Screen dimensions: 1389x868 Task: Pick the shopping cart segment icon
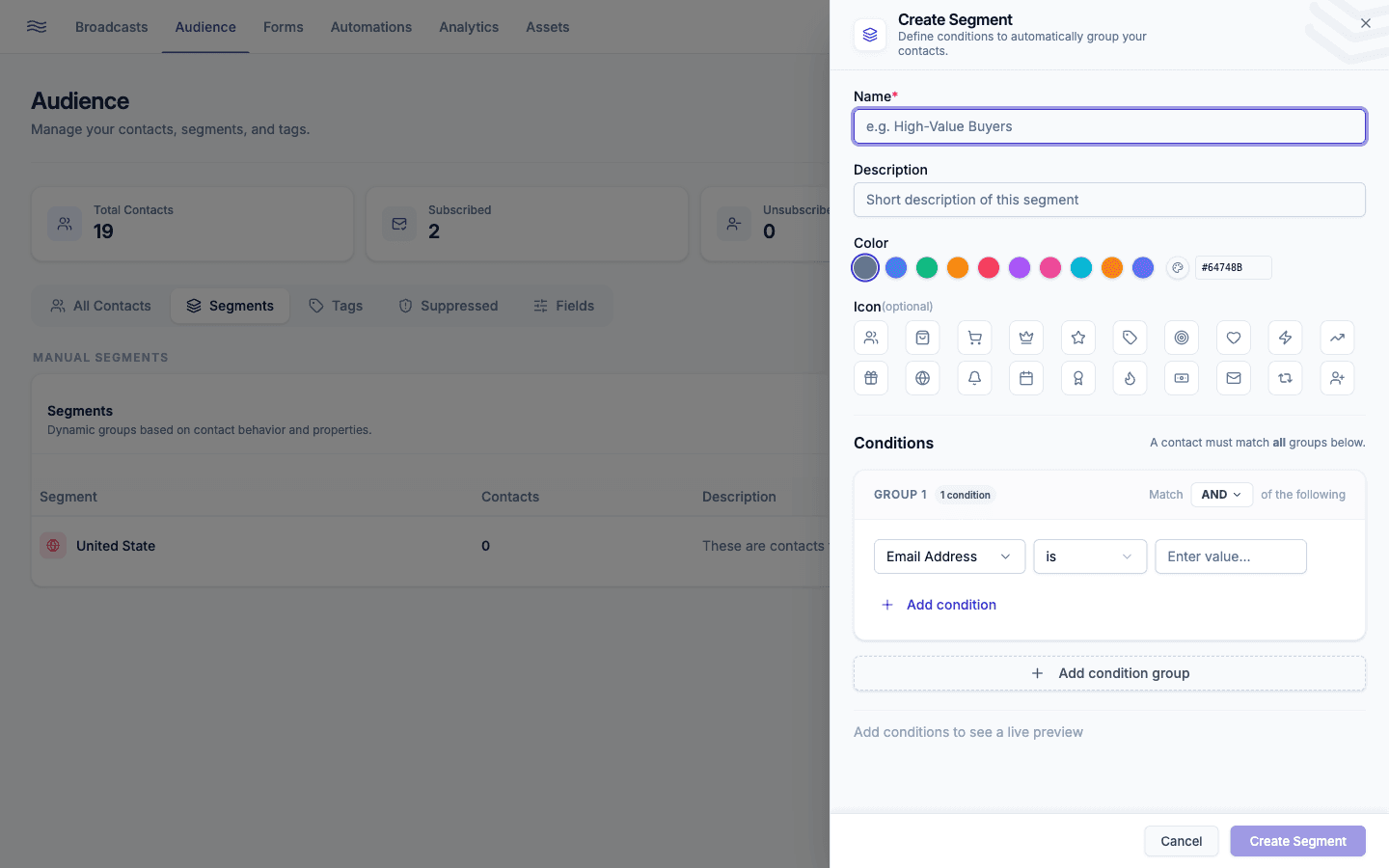(x=974, y=338)
